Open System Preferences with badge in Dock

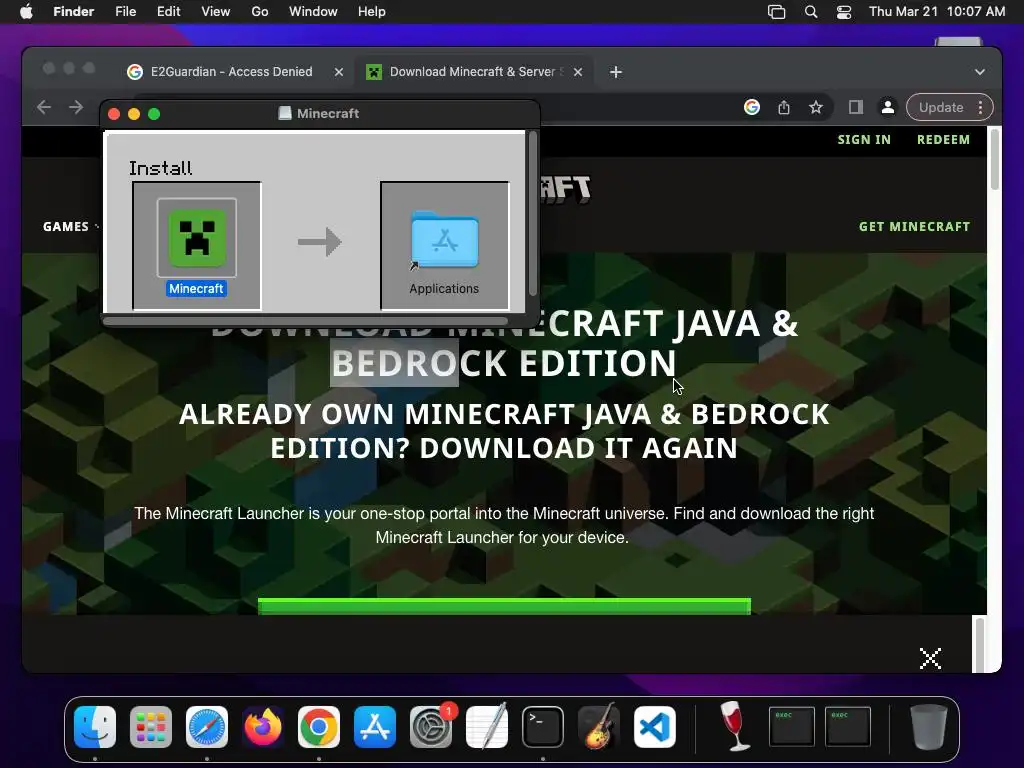[x=431, y=727]
